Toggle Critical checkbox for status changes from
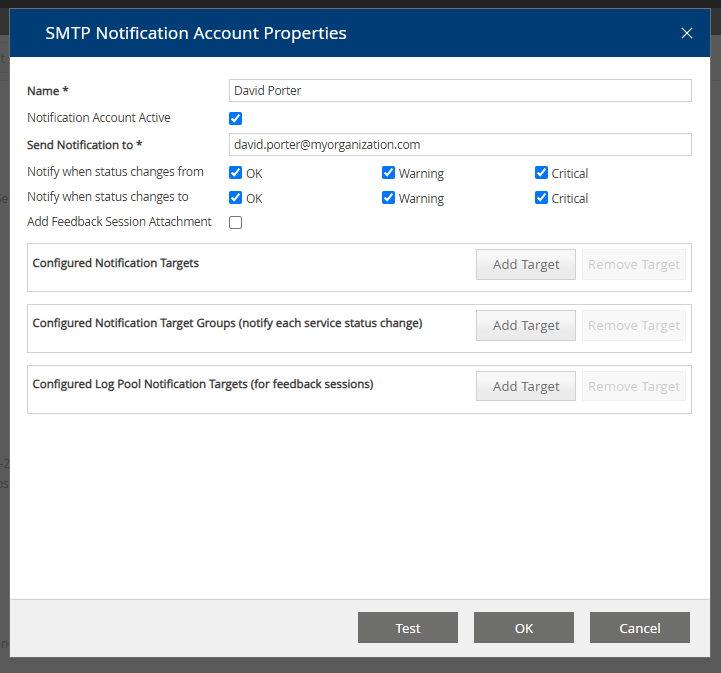Screen dimensions: 721x673 pyautogui.click(x=542, y=173)
